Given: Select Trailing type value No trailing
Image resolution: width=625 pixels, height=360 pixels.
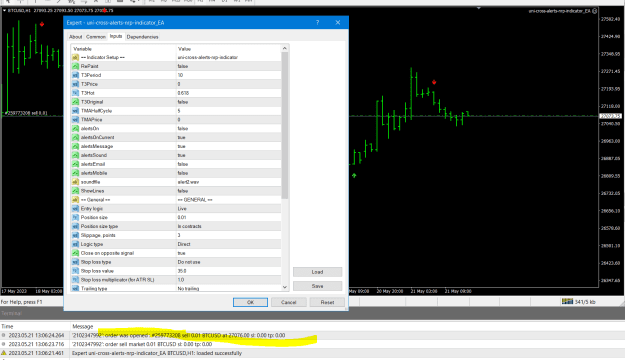Looking at the screenshot, I should click(x=188, y=288).
